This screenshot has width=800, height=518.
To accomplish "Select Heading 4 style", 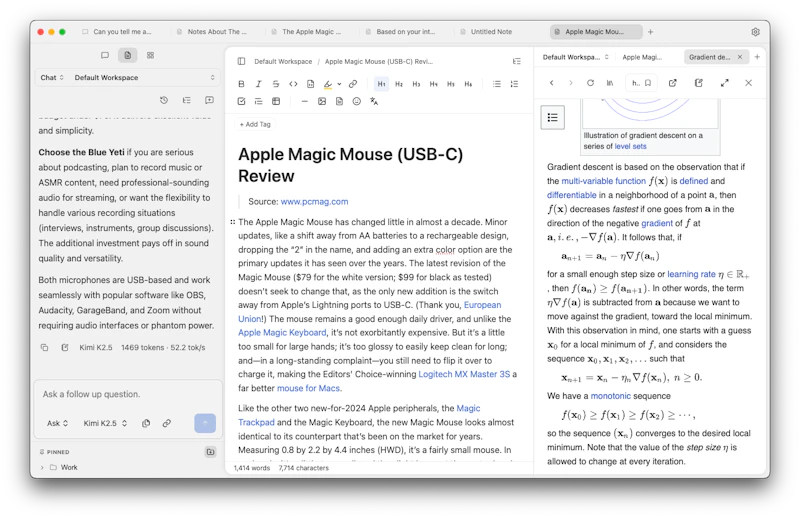I will [433, 84].
